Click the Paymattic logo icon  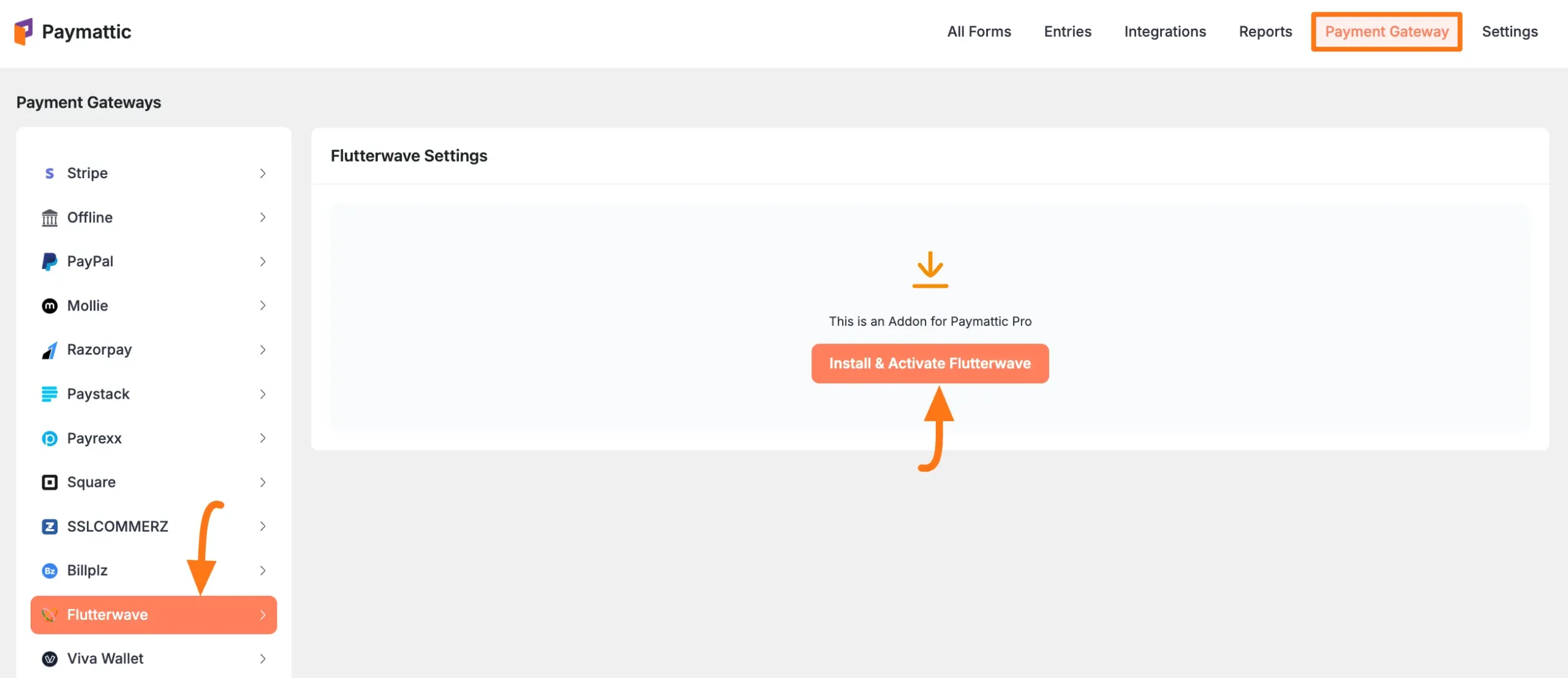coord(23,31)
